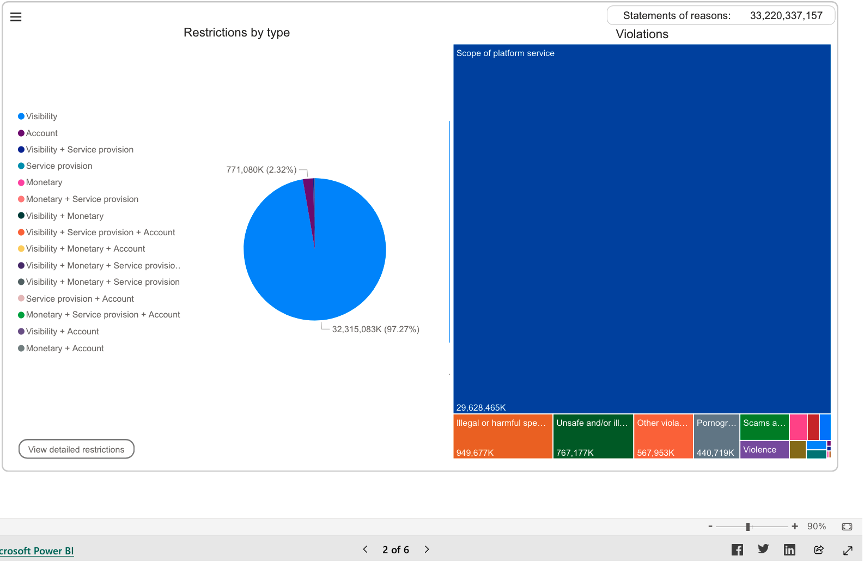Share report on LinkedIn
Image resolution: width=864 pixels, height=562 pixels.
790,550
